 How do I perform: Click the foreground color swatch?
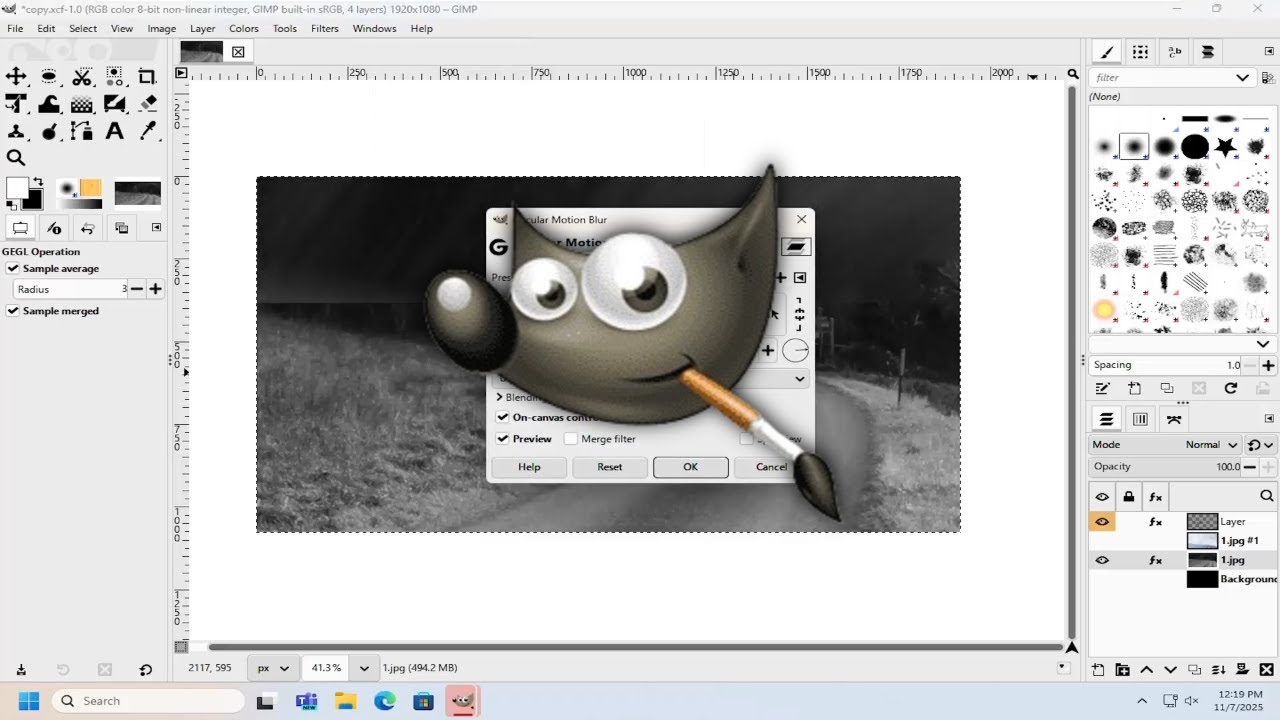[16, 187]
